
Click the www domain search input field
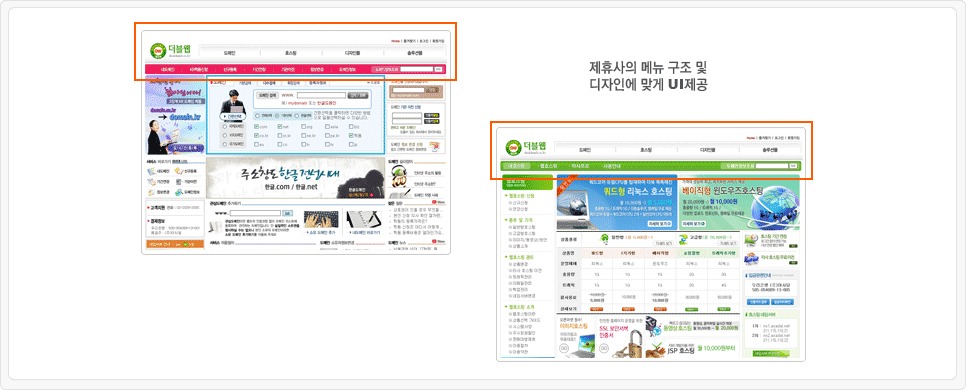pyautogui.click(x=321, y=95)
